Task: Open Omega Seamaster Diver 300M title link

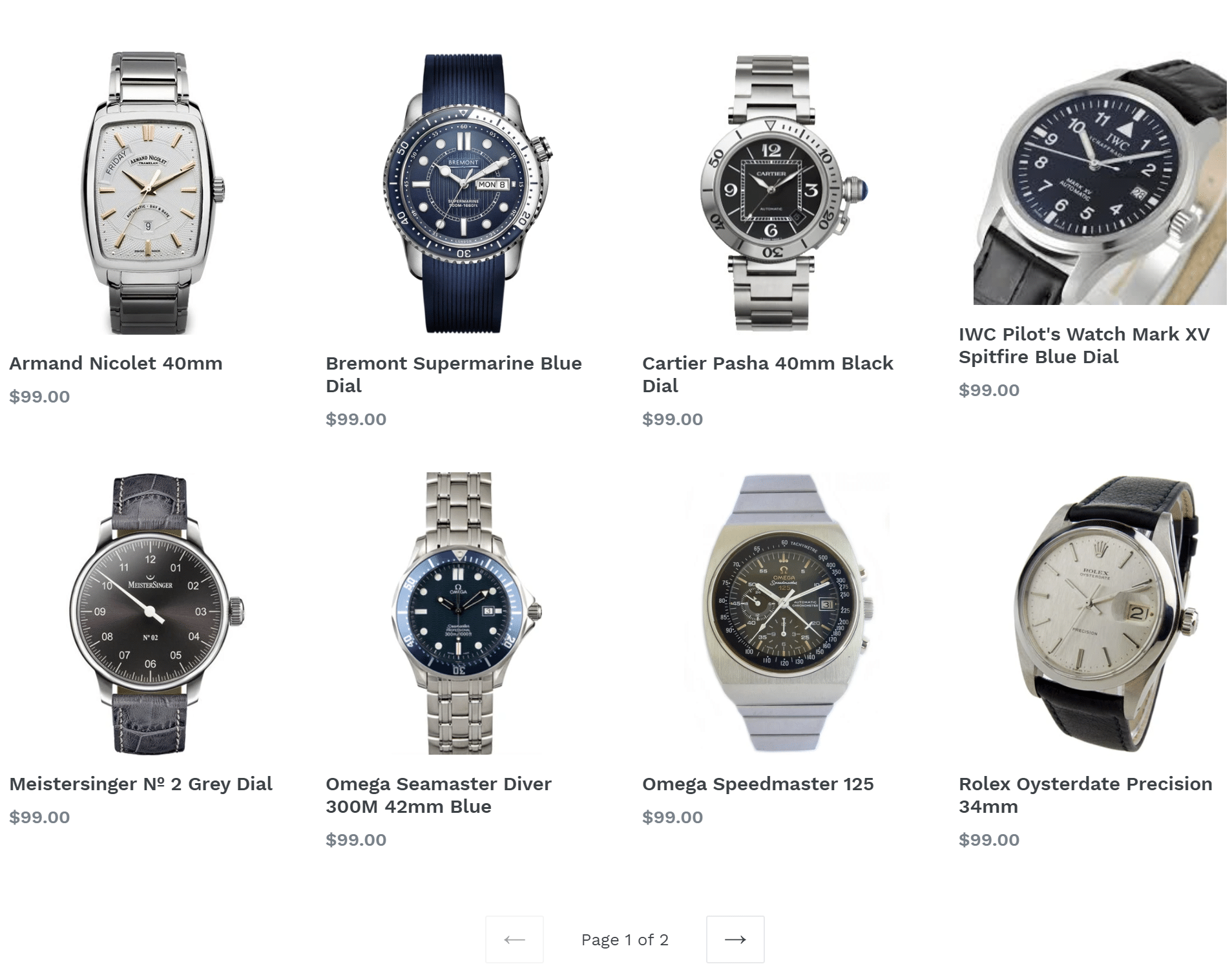Action: click(439, 795)
